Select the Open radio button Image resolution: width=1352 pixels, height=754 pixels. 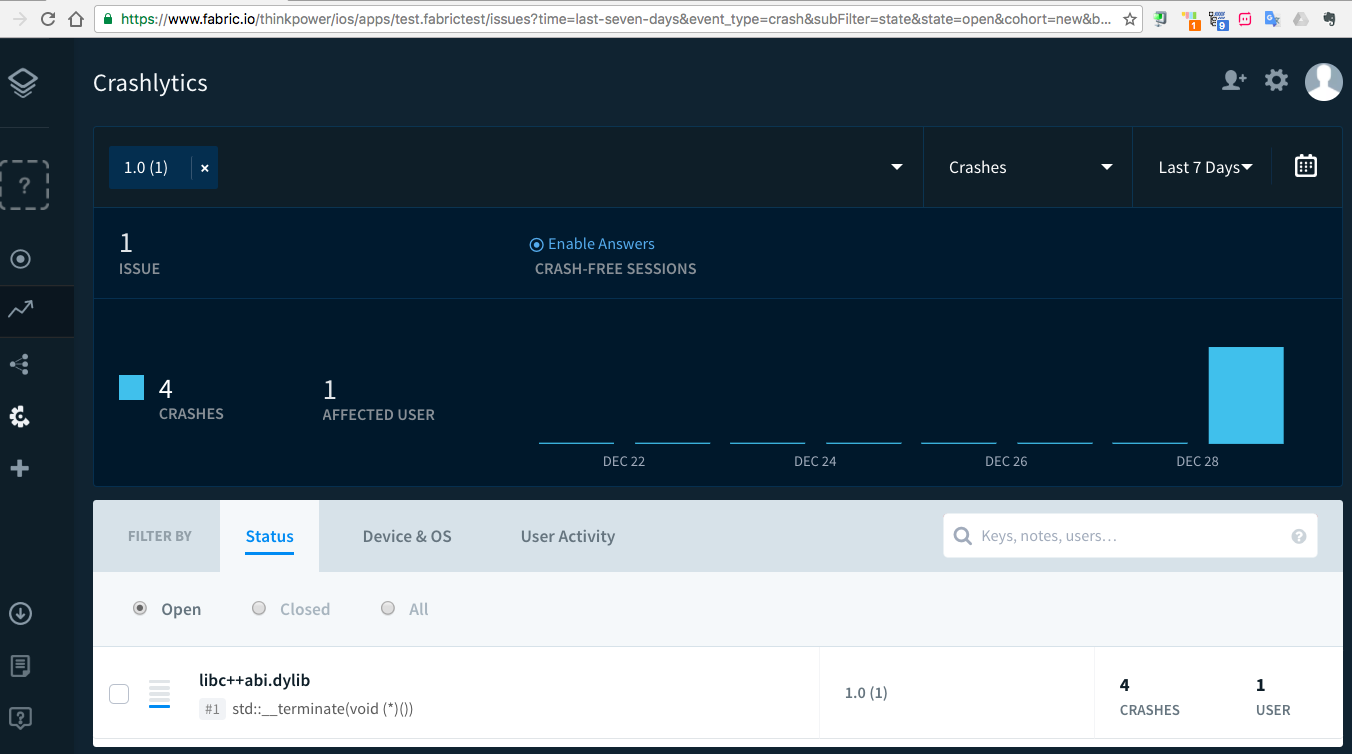140,608
